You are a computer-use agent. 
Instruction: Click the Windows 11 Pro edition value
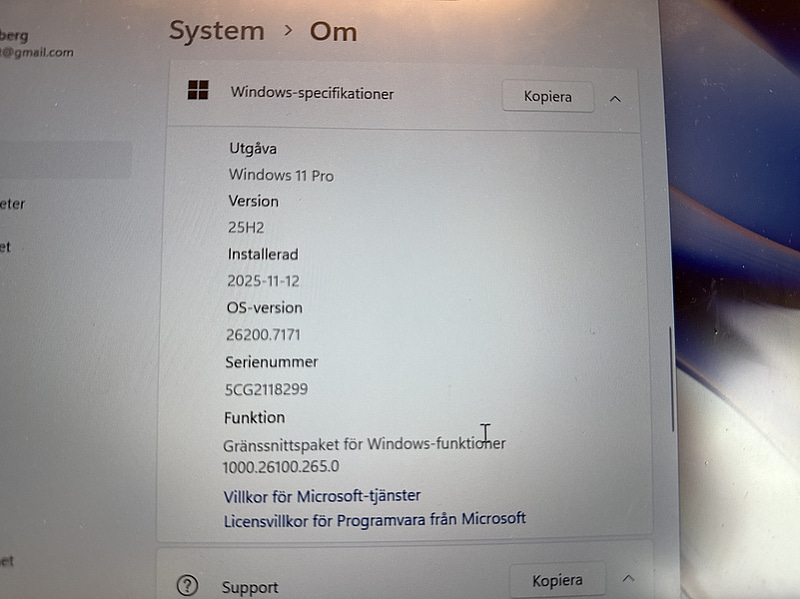(281, 175)
